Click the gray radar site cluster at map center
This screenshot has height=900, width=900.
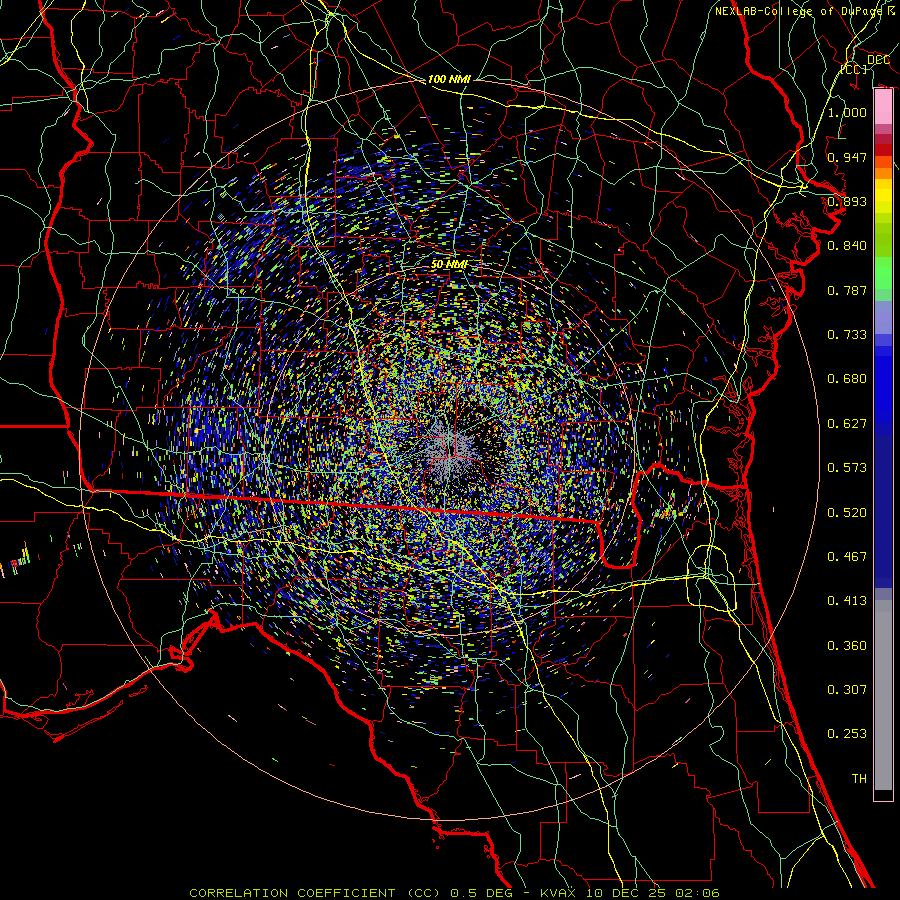(x=451, y=449)
